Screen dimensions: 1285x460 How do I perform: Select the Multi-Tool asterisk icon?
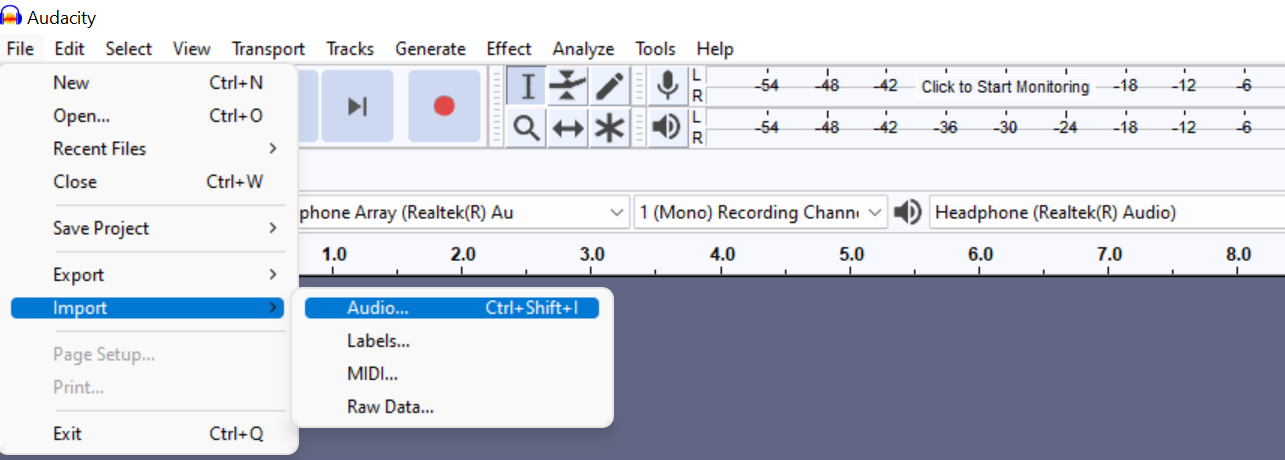point(609,128)
